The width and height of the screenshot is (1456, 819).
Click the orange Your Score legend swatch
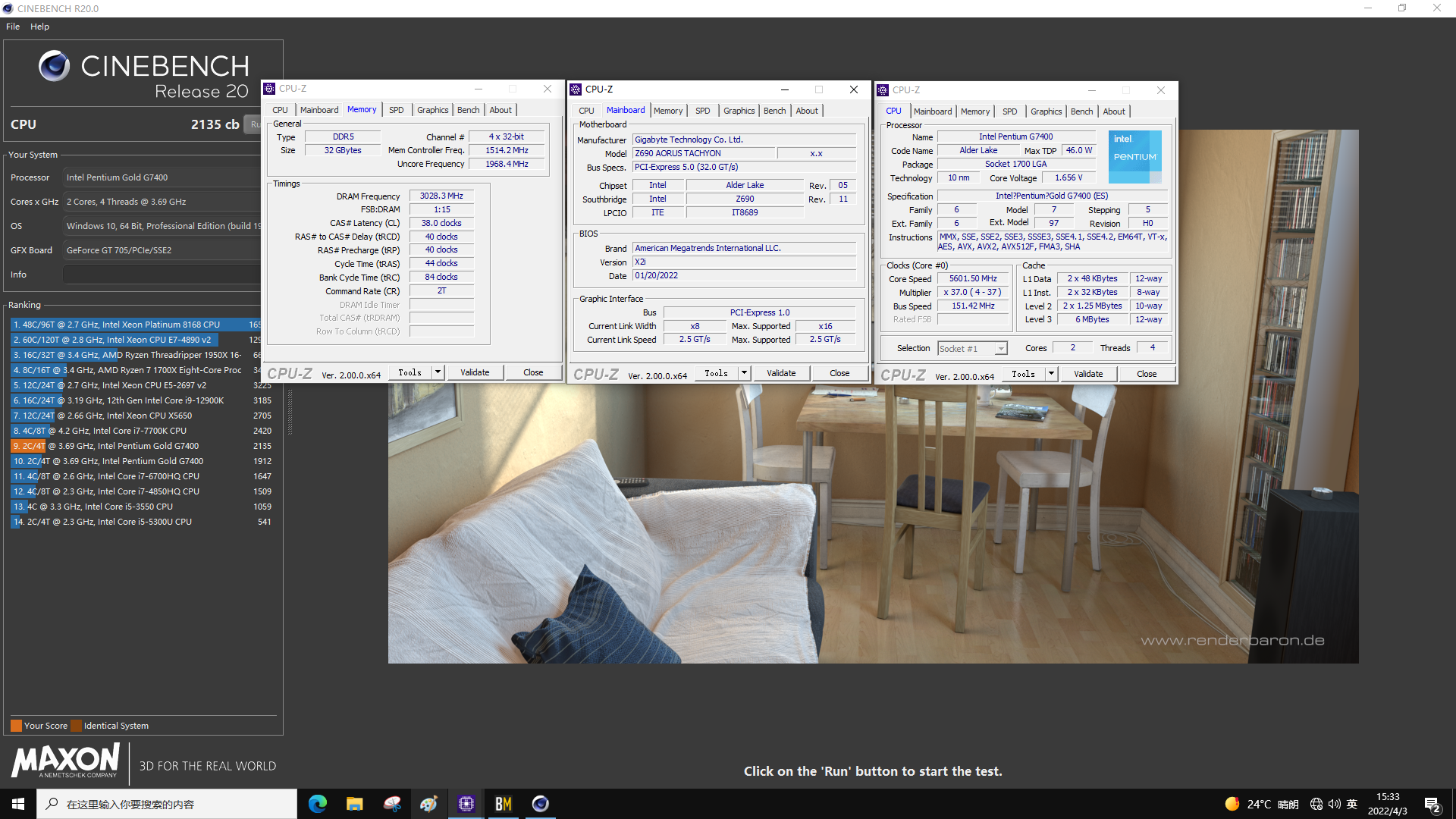16,726
